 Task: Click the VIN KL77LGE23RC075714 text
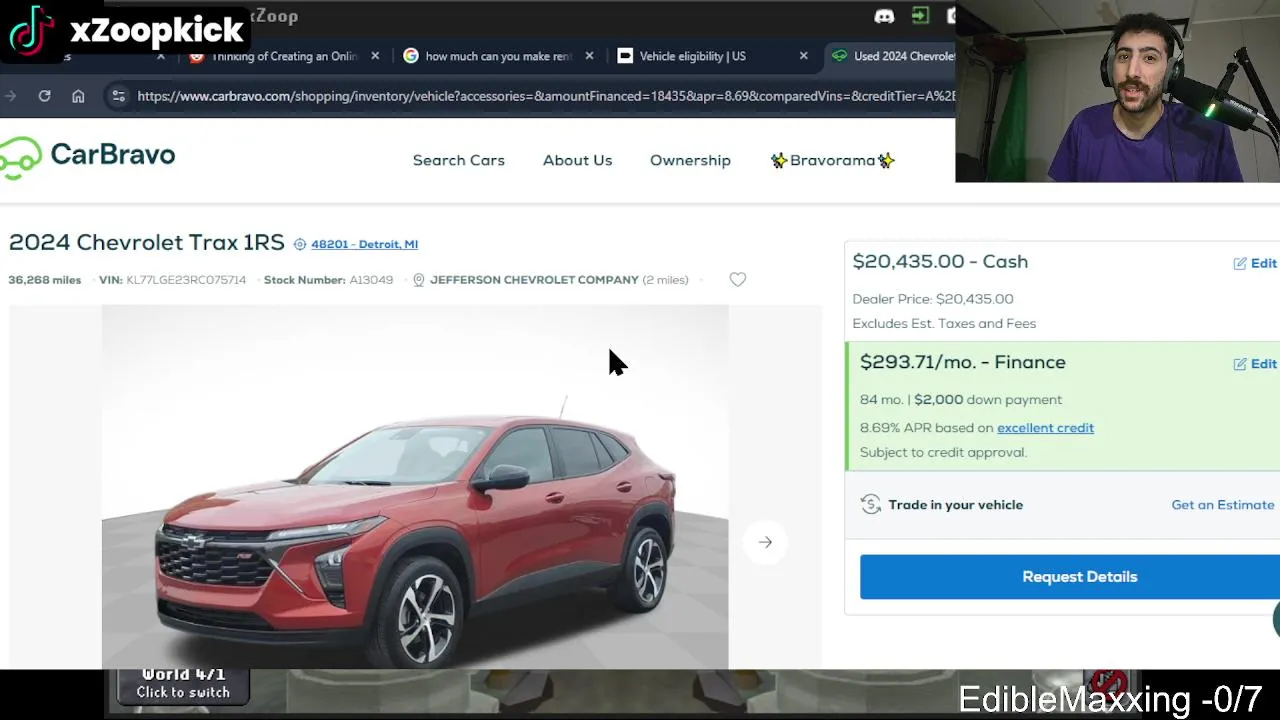(172, 280)
